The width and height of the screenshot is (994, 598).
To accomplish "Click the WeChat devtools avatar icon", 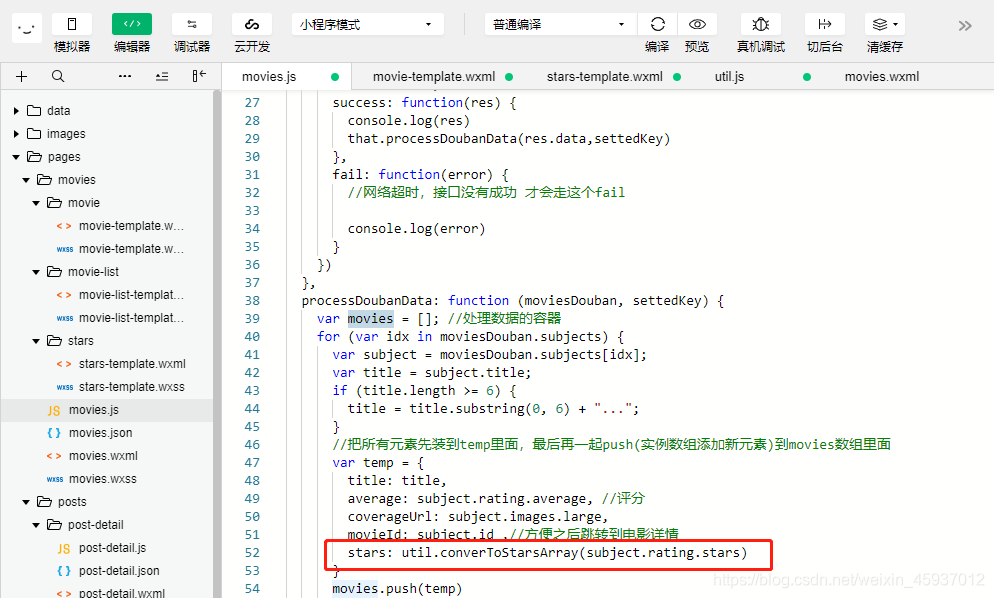I will click(x=26, y=29).
